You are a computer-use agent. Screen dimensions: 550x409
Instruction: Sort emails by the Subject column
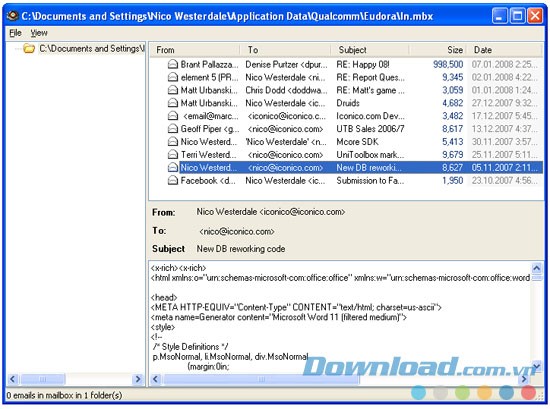(370, 50)
